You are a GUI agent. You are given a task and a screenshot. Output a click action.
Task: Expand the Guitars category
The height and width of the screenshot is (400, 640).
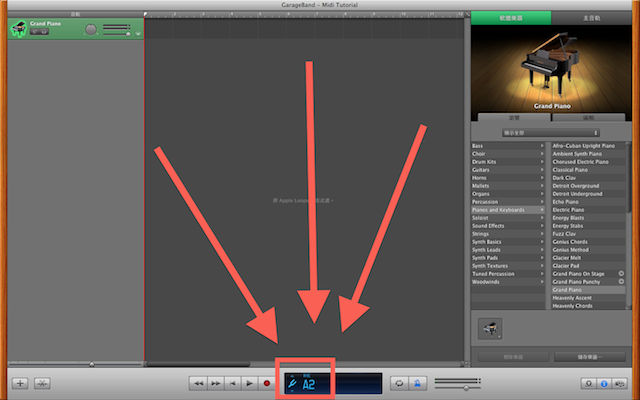508,170
